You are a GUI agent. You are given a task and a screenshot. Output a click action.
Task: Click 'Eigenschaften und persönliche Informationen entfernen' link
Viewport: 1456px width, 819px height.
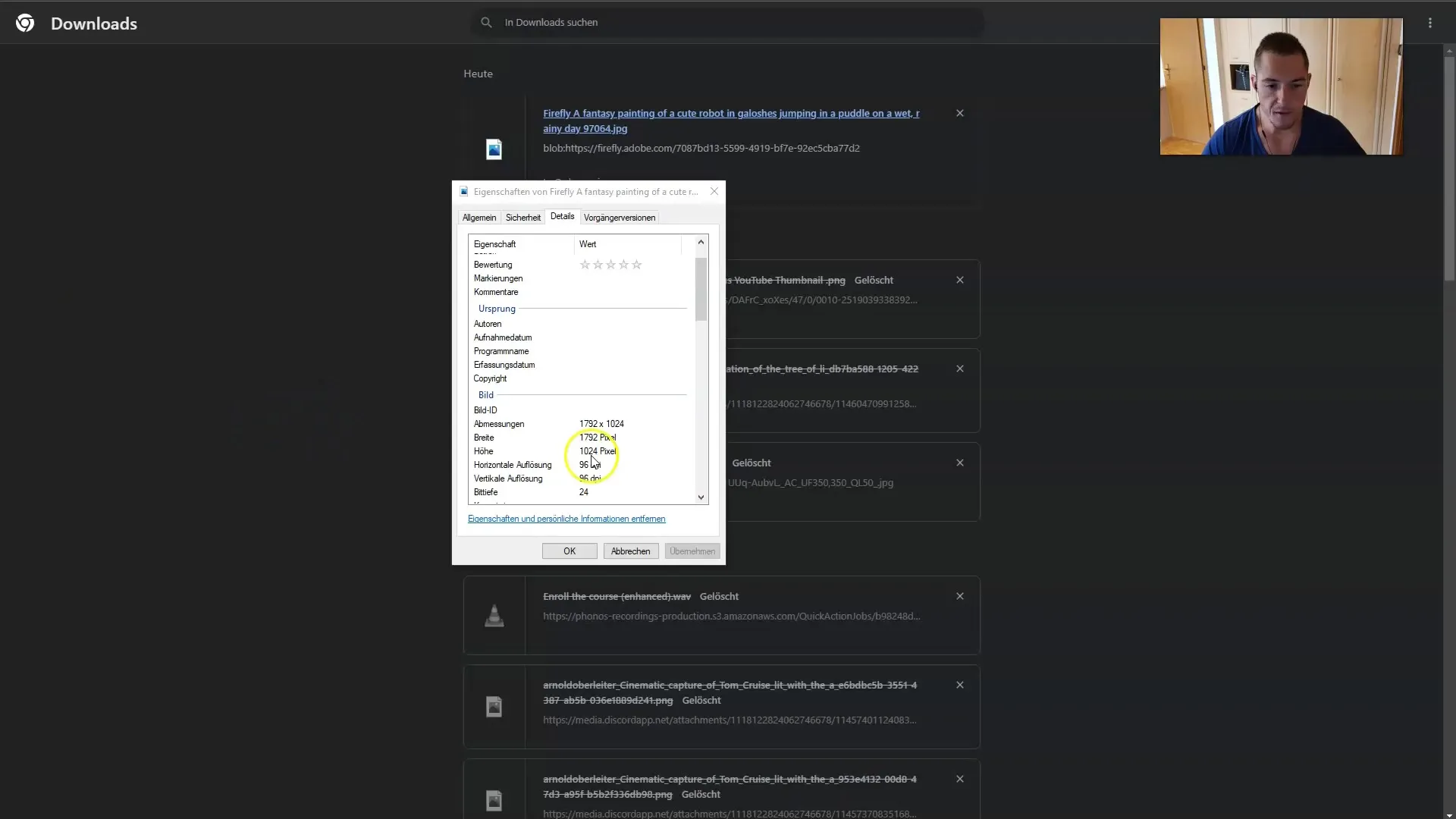[x=566, y=519]
